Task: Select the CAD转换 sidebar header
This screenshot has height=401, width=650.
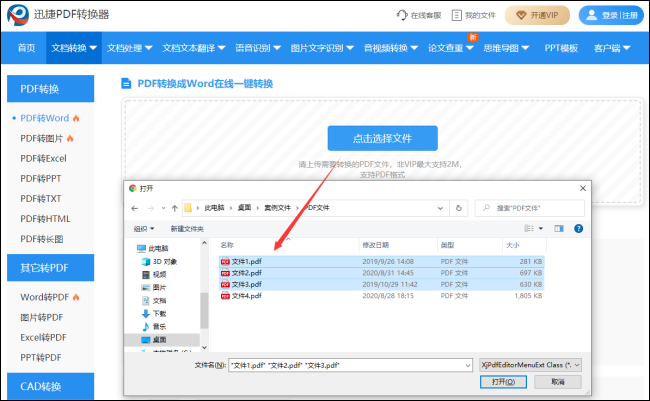Action: tap(51, 386)
